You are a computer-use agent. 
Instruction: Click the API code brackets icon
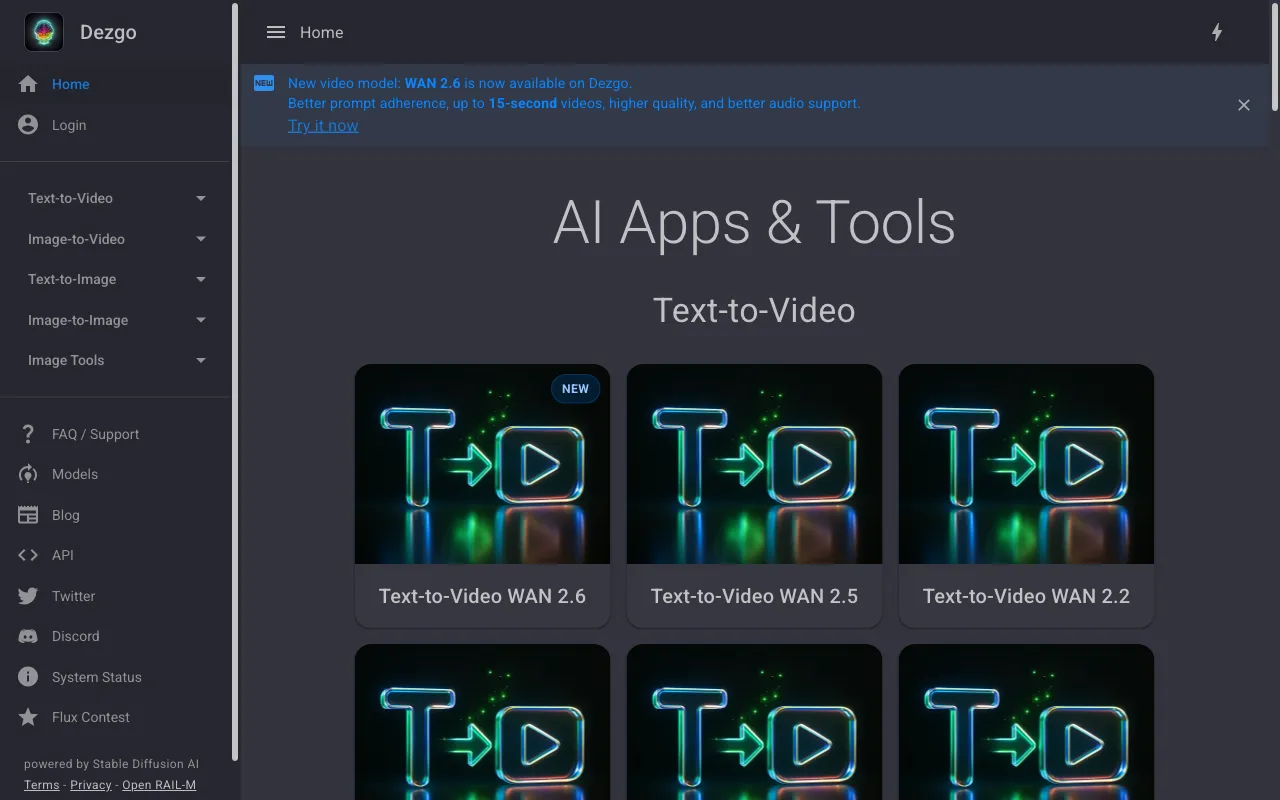tap(28, 555)
